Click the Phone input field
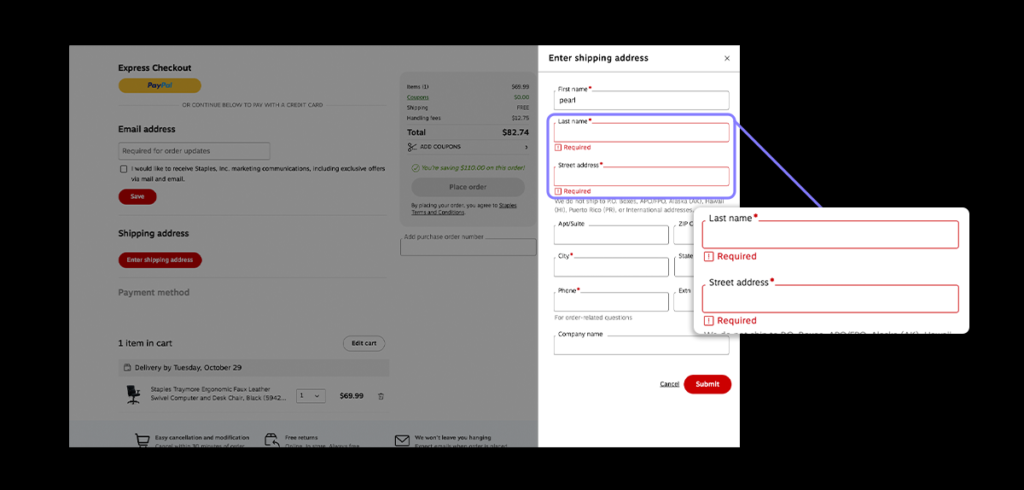Image resolution: width=1024 pixels, height=490 pixels. pyautogui.click(x=611, y=302)
